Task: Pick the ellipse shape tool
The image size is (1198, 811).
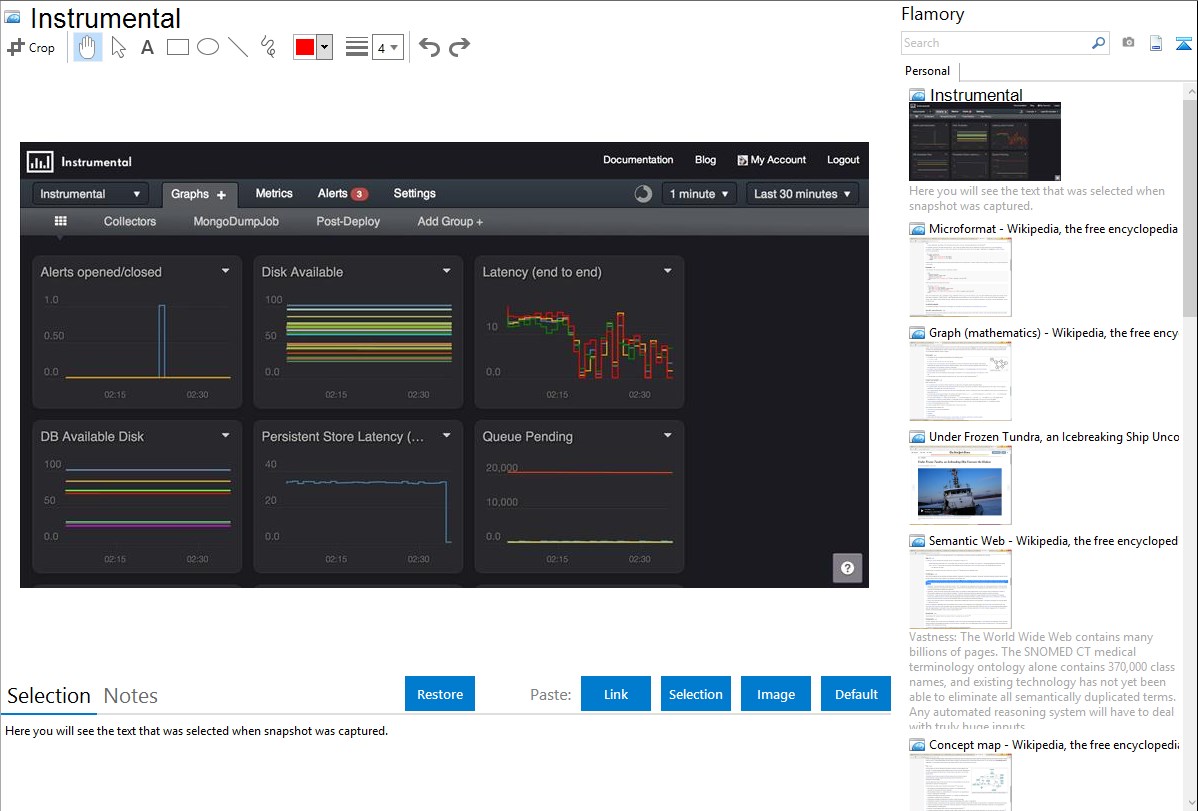Action: (x=208, y=47)
